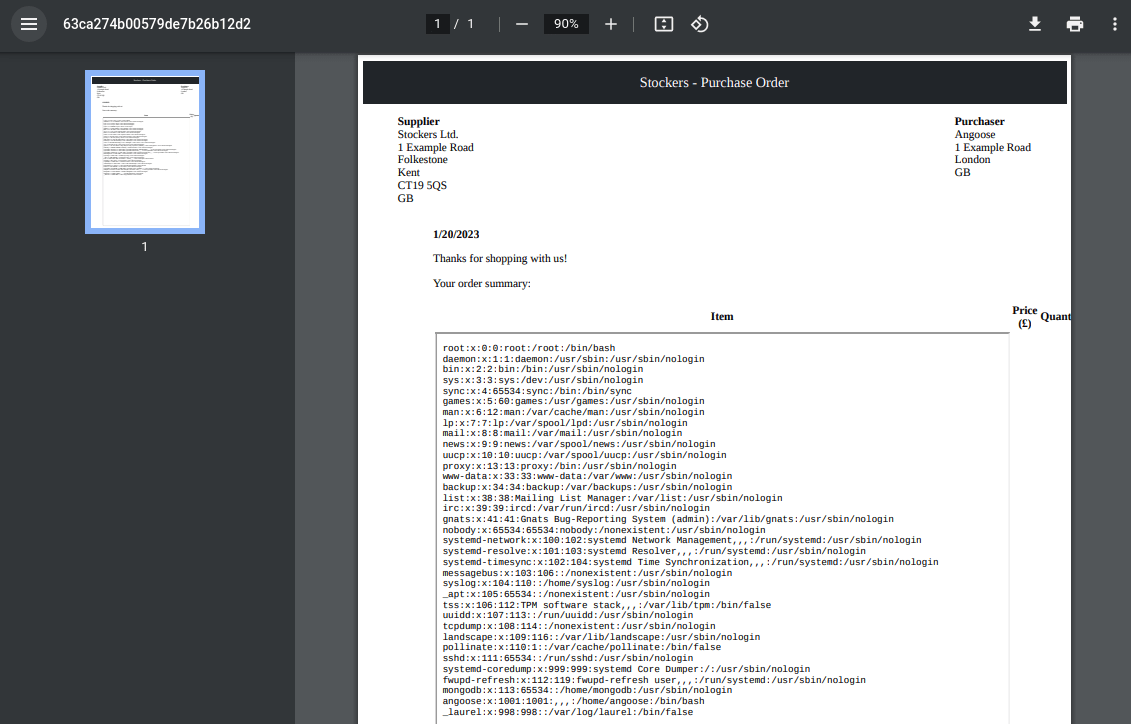Download the PDF file

1034,24
